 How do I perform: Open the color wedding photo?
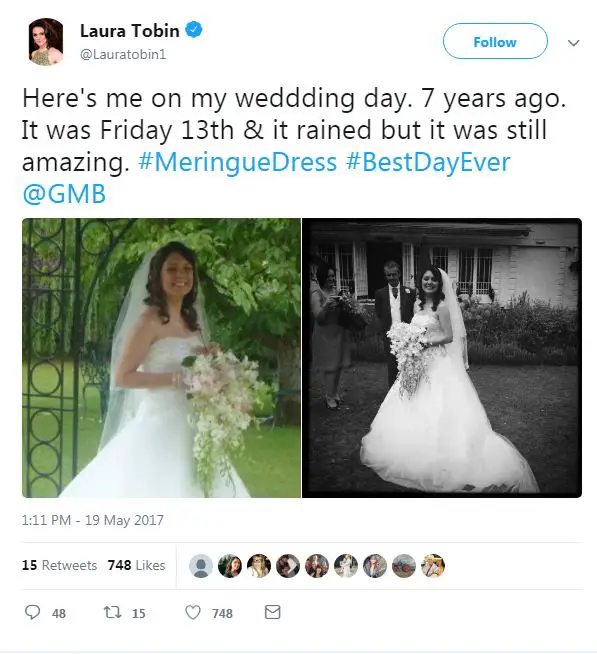coord(161,358)
